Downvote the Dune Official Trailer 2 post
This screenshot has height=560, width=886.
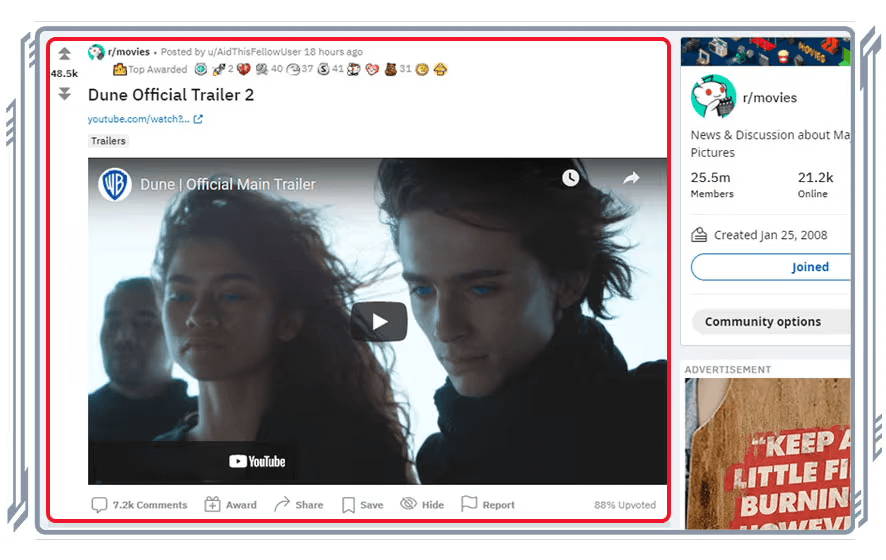(64, 93)
